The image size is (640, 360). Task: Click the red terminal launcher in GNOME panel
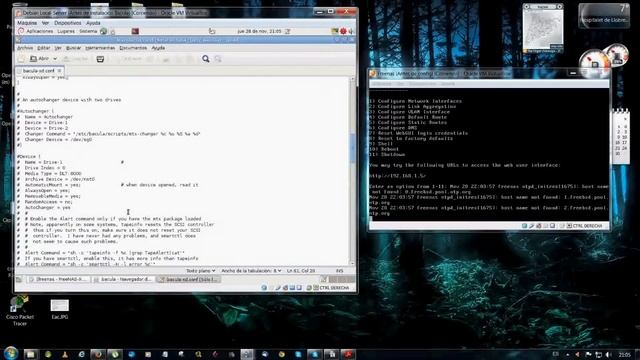(135, 31)
